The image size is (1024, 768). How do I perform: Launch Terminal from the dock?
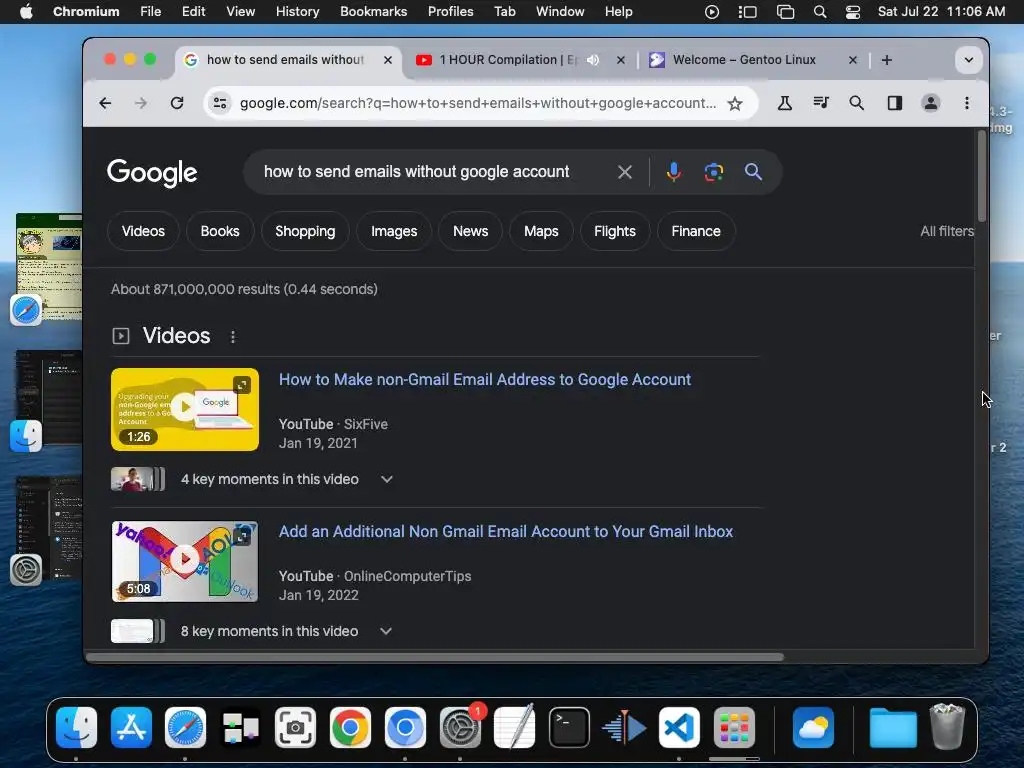pos(569,728)
